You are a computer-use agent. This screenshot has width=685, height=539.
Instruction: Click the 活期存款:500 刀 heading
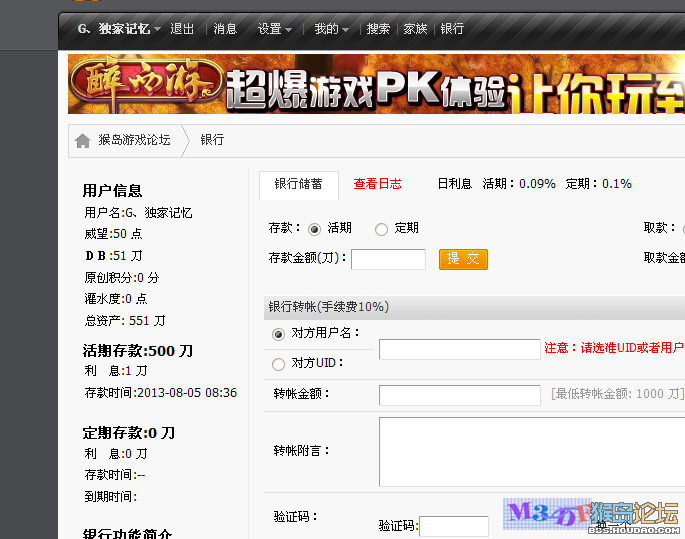tap(138, 351)
